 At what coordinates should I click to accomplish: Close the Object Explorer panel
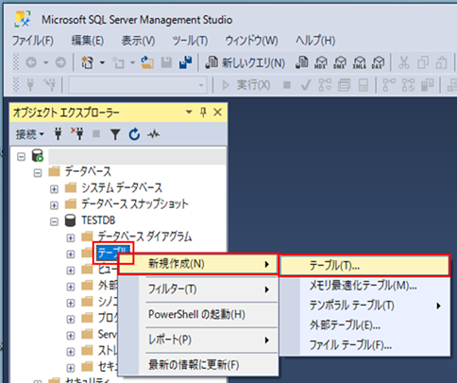(218, 112)
